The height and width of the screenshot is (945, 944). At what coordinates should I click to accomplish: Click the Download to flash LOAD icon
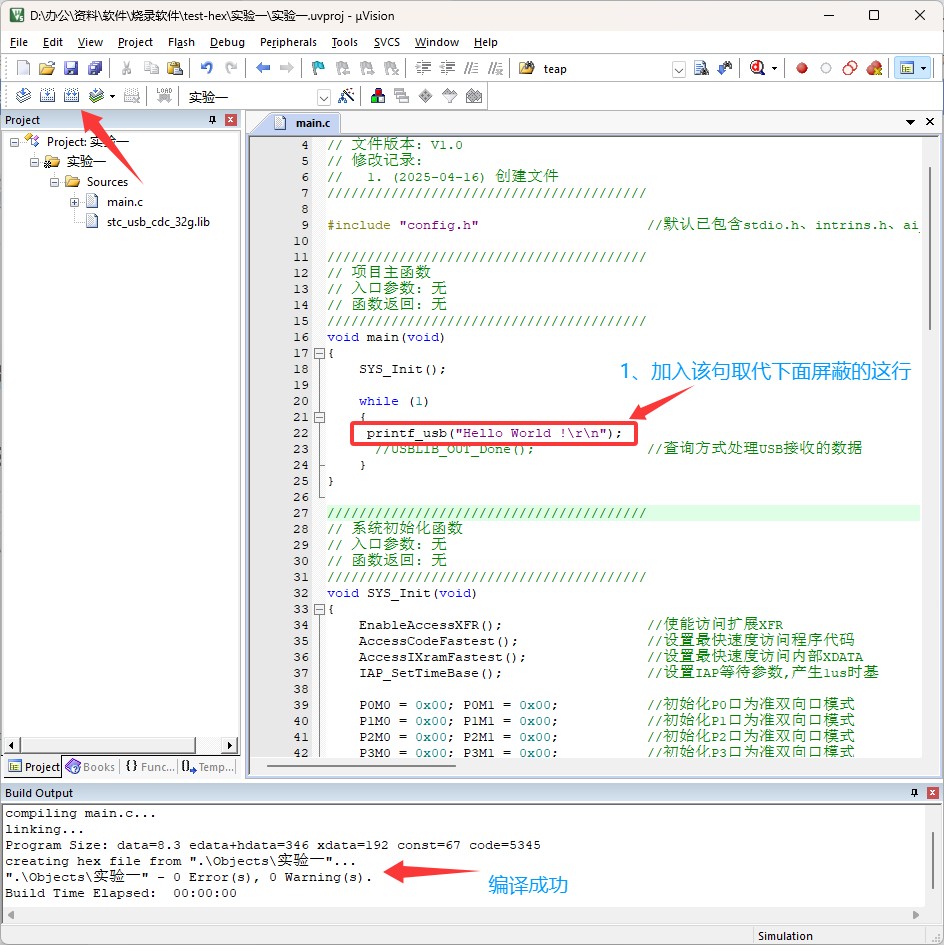click(x=164, y=96)
